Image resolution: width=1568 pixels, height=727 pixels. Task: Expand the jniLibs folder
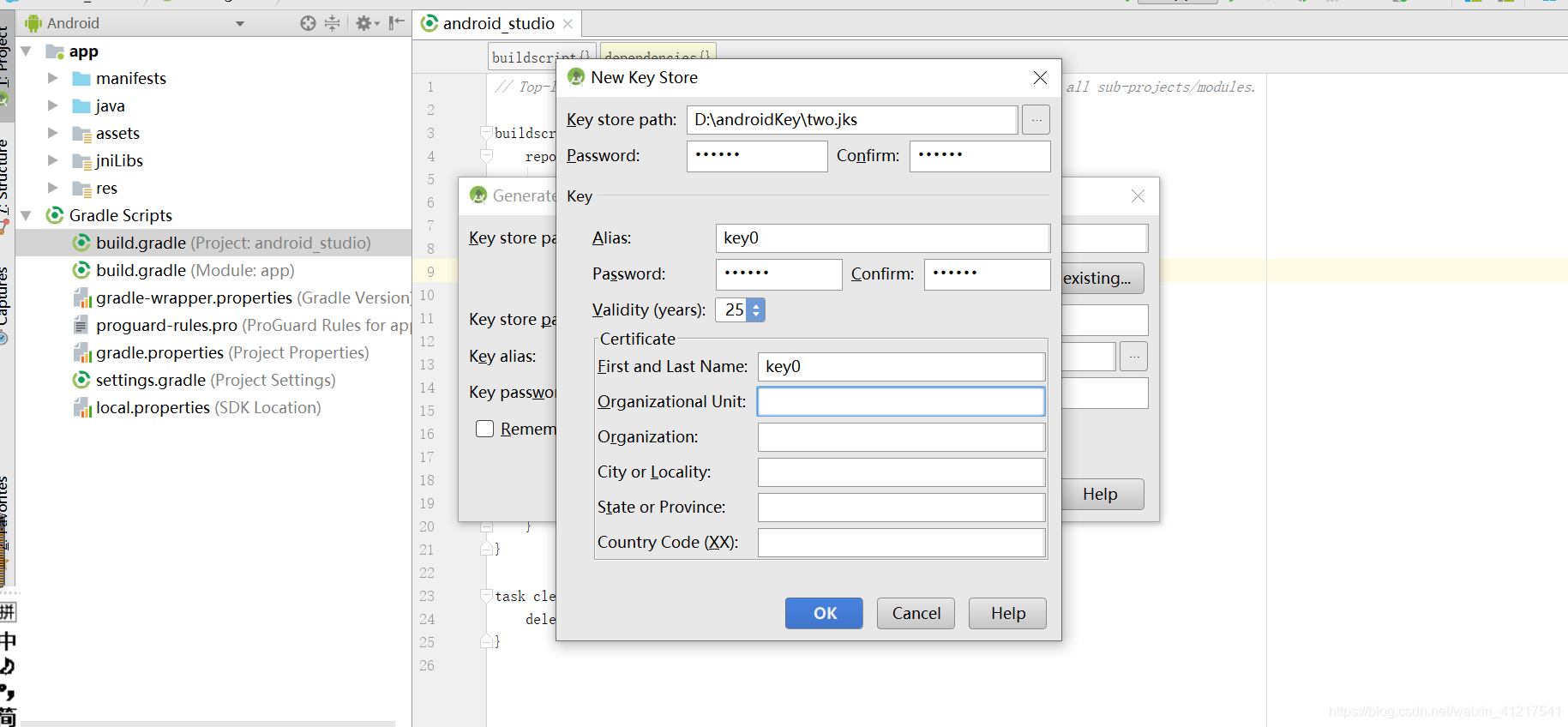coord(53,160)
